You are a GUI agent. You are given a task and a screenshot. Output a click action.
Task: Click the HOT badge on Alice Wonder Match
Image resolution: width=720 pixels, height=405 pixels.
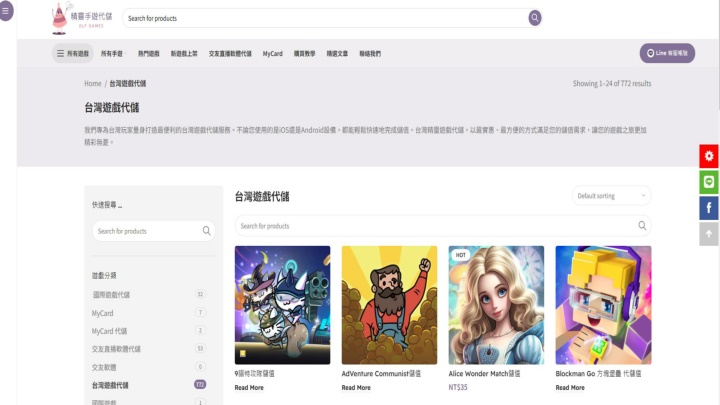click(461, 255)
